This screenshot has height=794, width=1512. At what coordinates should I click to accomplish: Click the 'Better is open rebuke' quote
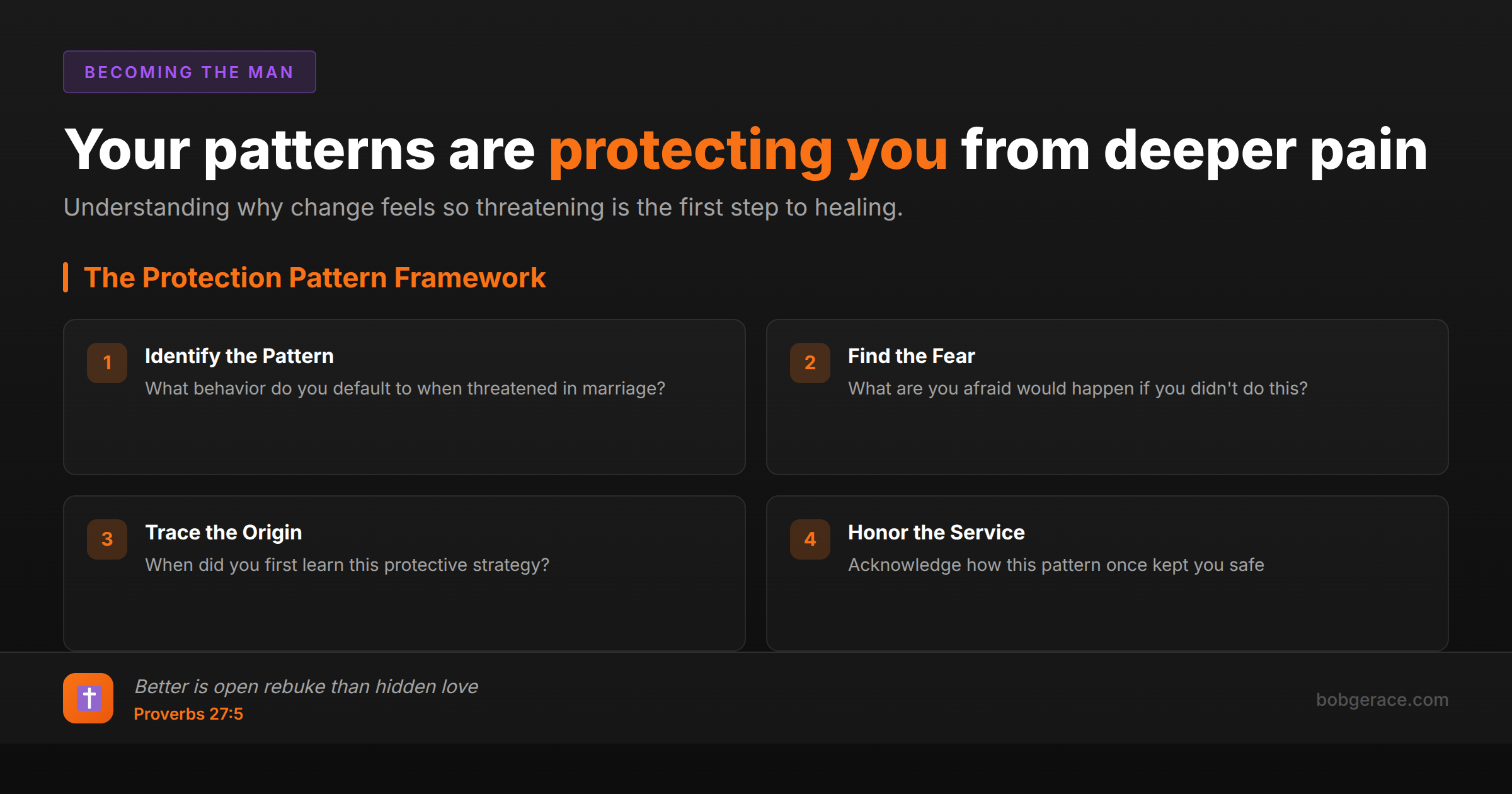(306, 686)
